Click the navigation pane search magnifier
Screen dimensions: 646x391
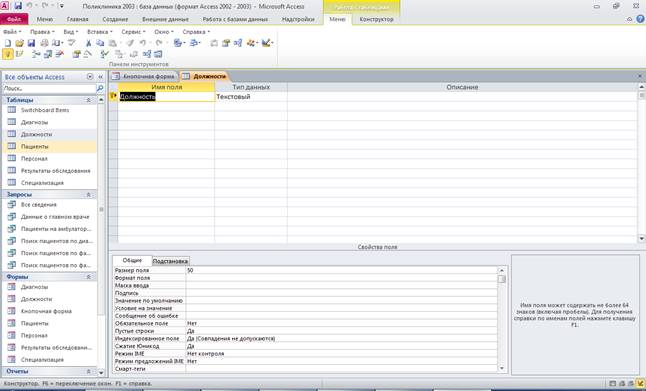click(100, 88)
